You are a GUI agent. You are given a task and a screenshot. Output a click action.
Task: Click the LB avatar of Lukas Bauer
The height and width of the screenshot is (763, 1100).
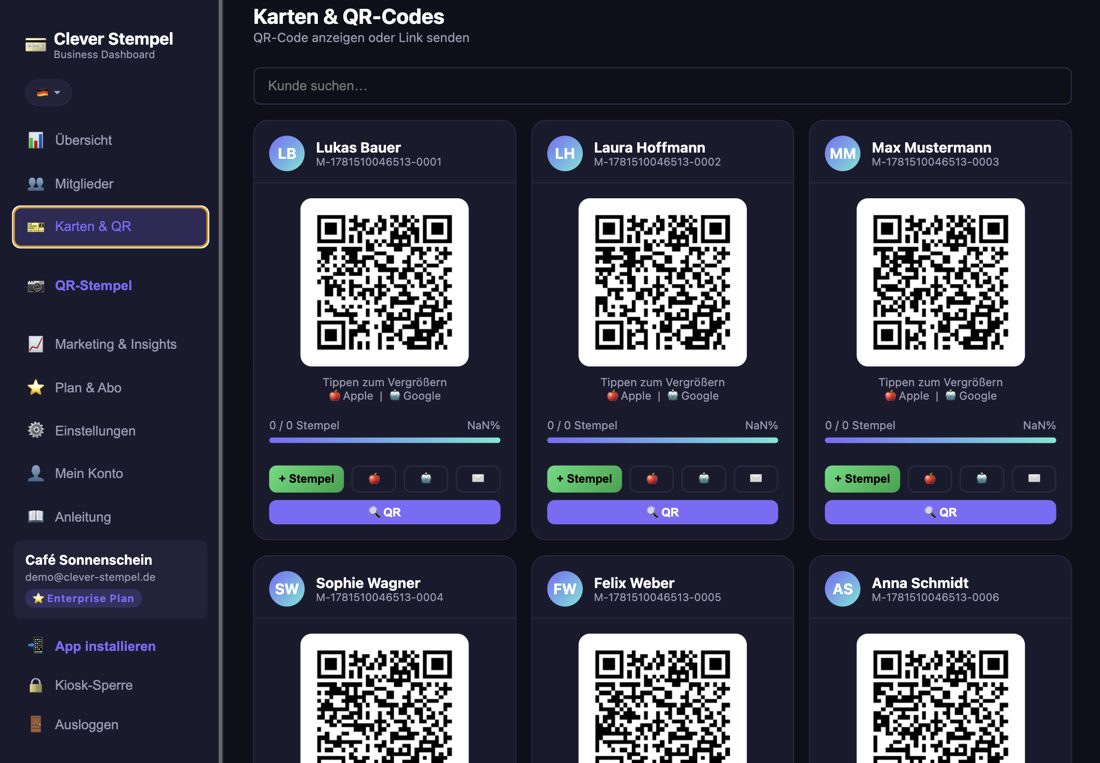(x=287, y=154)
